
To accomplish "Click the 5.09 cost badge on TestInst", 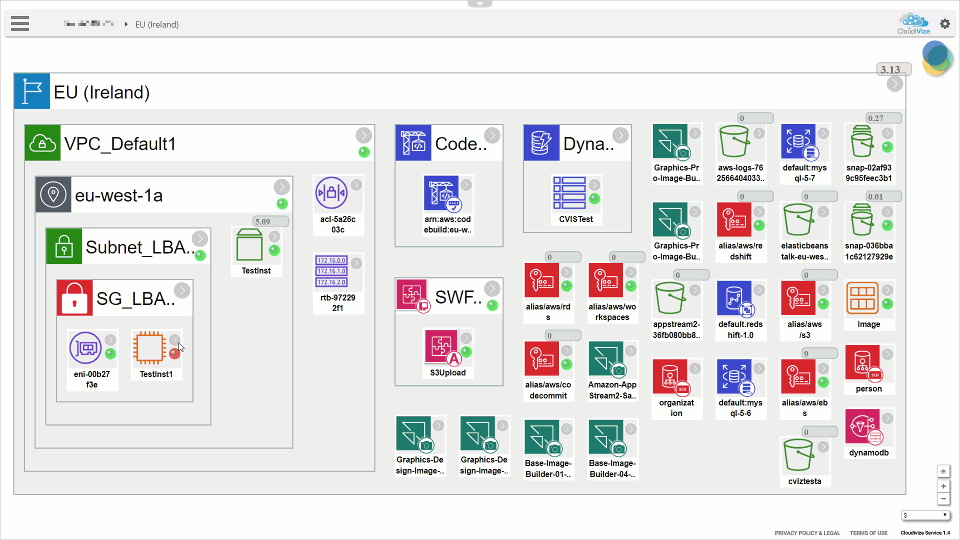I will pos(270,221).
